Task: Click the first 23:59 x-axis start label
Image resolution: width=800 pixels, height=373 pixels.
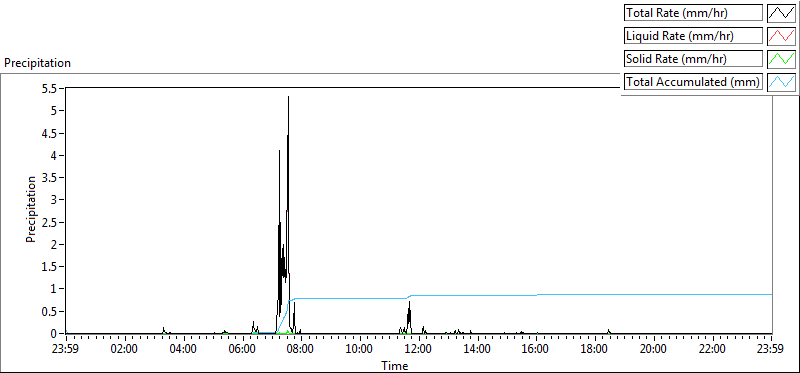Action: [x=66, y=350]
